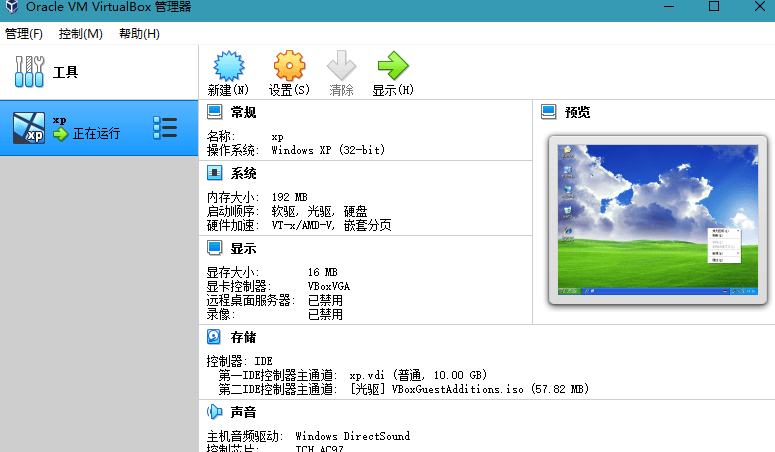Image resolution: width=775 pixels, height=452 pixels.
Task: Close the VirtualBox Manager window
Action: 760,6
